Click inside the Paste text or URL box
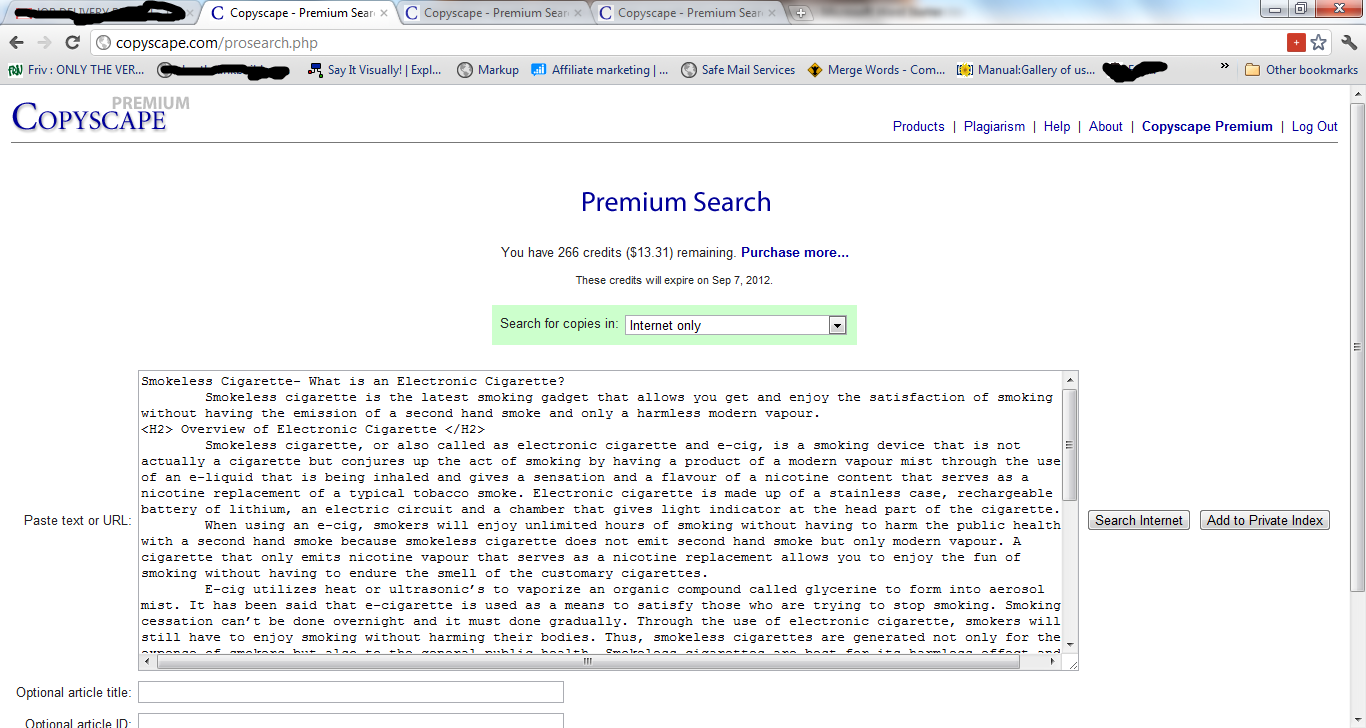 pos(600,512)
